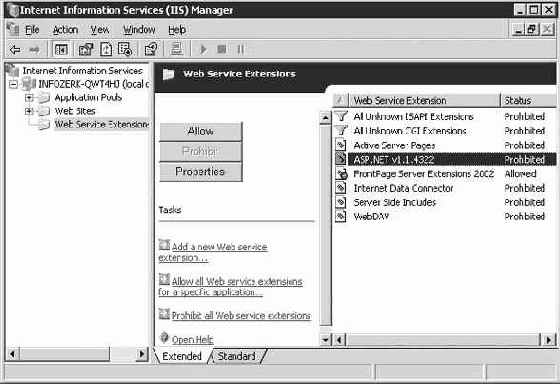Click the Web Sites folder icon
This screenshot has width=560, height=384.
[x=44, y=111]
